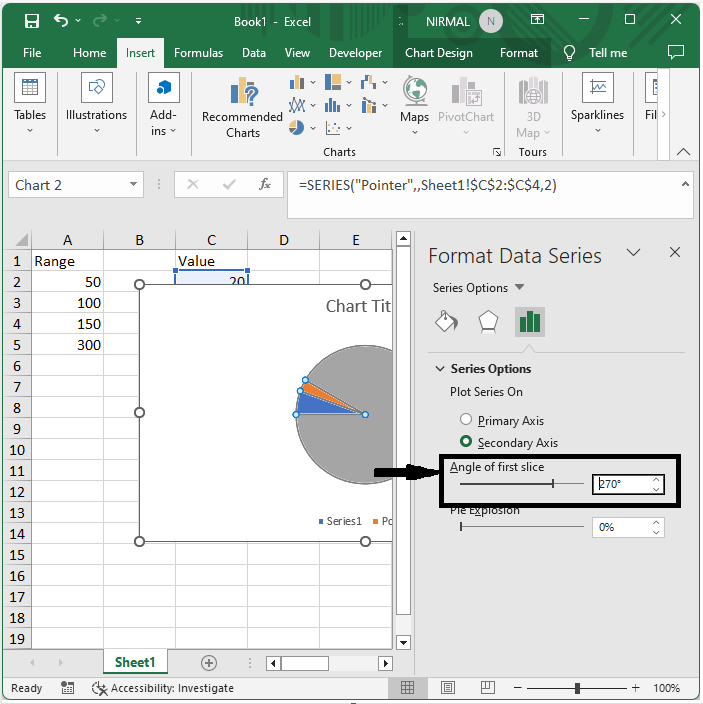This screenshot has width=703, height=704.
Task: Insert a Line or Area chart
Action: 297,106
